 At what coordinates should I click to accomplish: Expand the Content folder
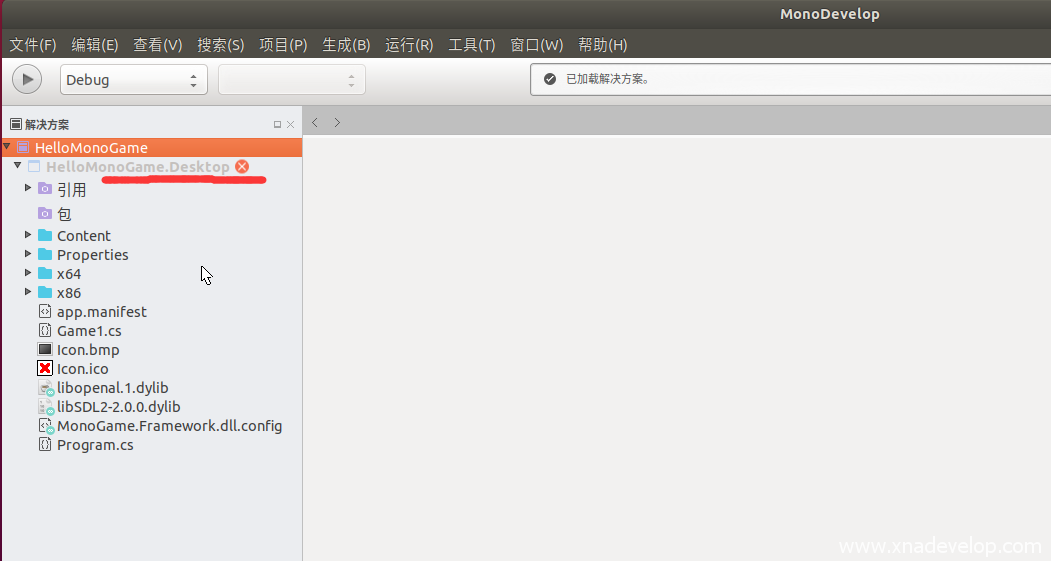tap(28, 235)
